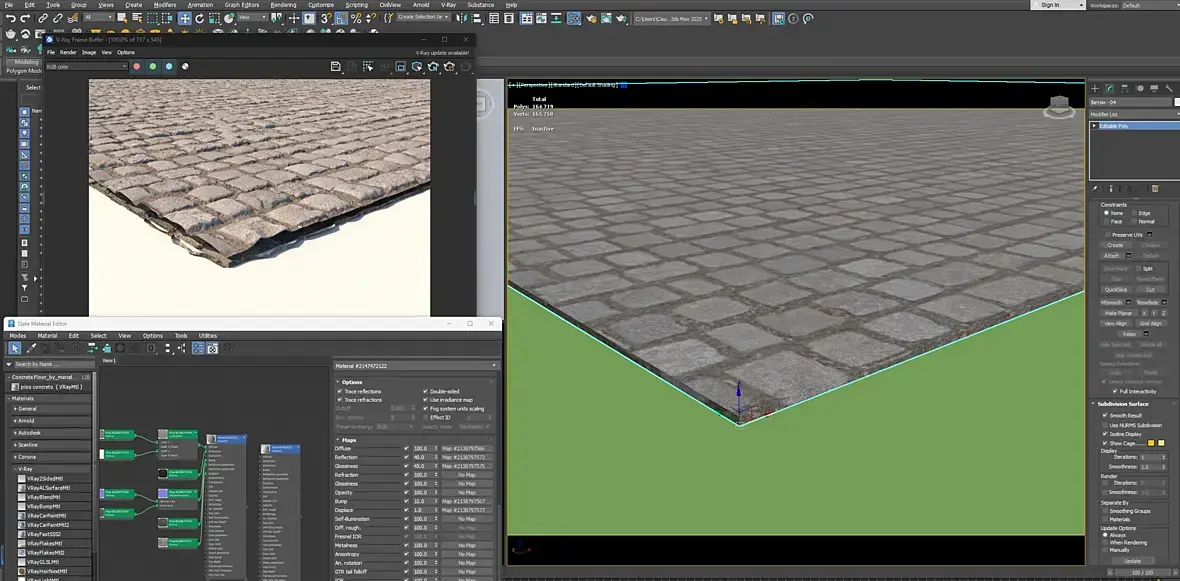Viewport: 1180px width, 581px height.
Task: Collapse the Maps rollout
Action: tap(348, 440)
